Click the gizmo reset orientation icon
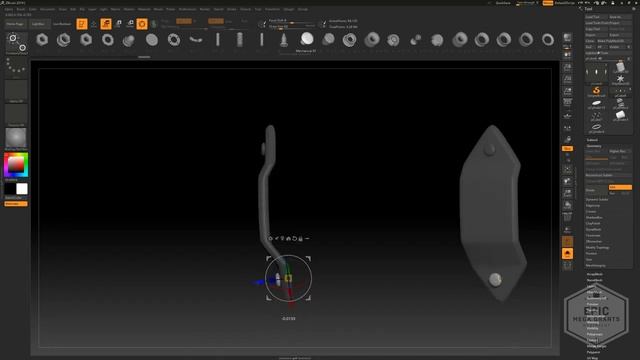This screenshot has width=640, height=360. [294, 238]
